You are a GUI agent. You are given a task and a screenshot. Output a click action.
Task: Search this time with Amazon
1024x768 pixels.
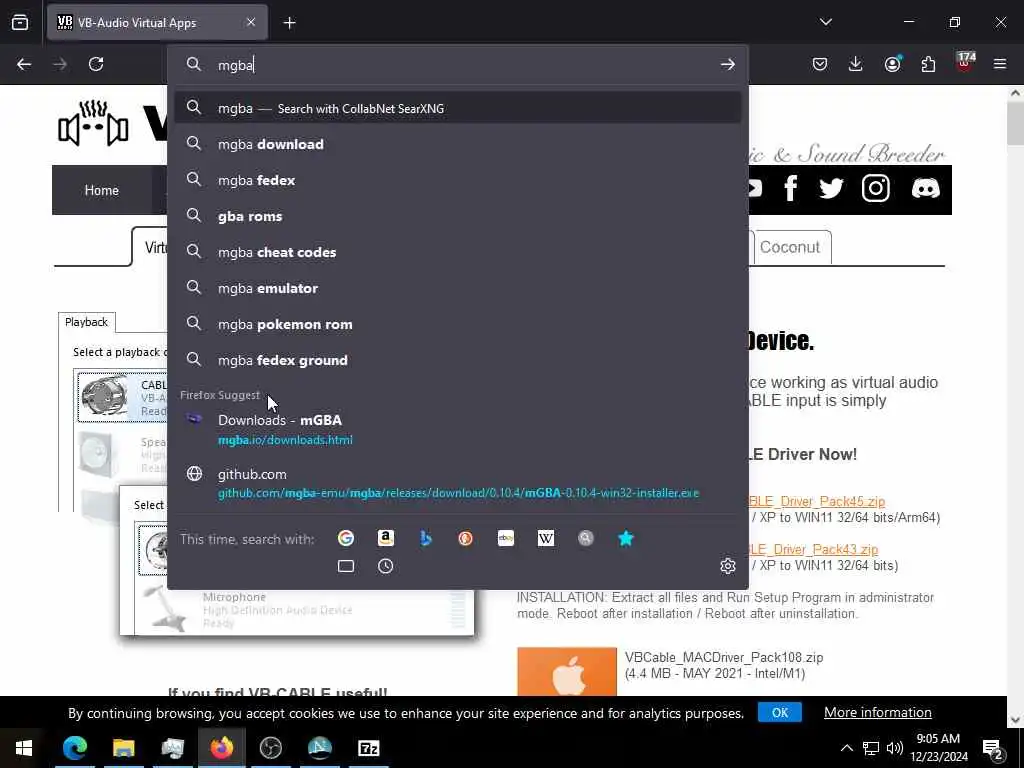click(x=386, y=538)
